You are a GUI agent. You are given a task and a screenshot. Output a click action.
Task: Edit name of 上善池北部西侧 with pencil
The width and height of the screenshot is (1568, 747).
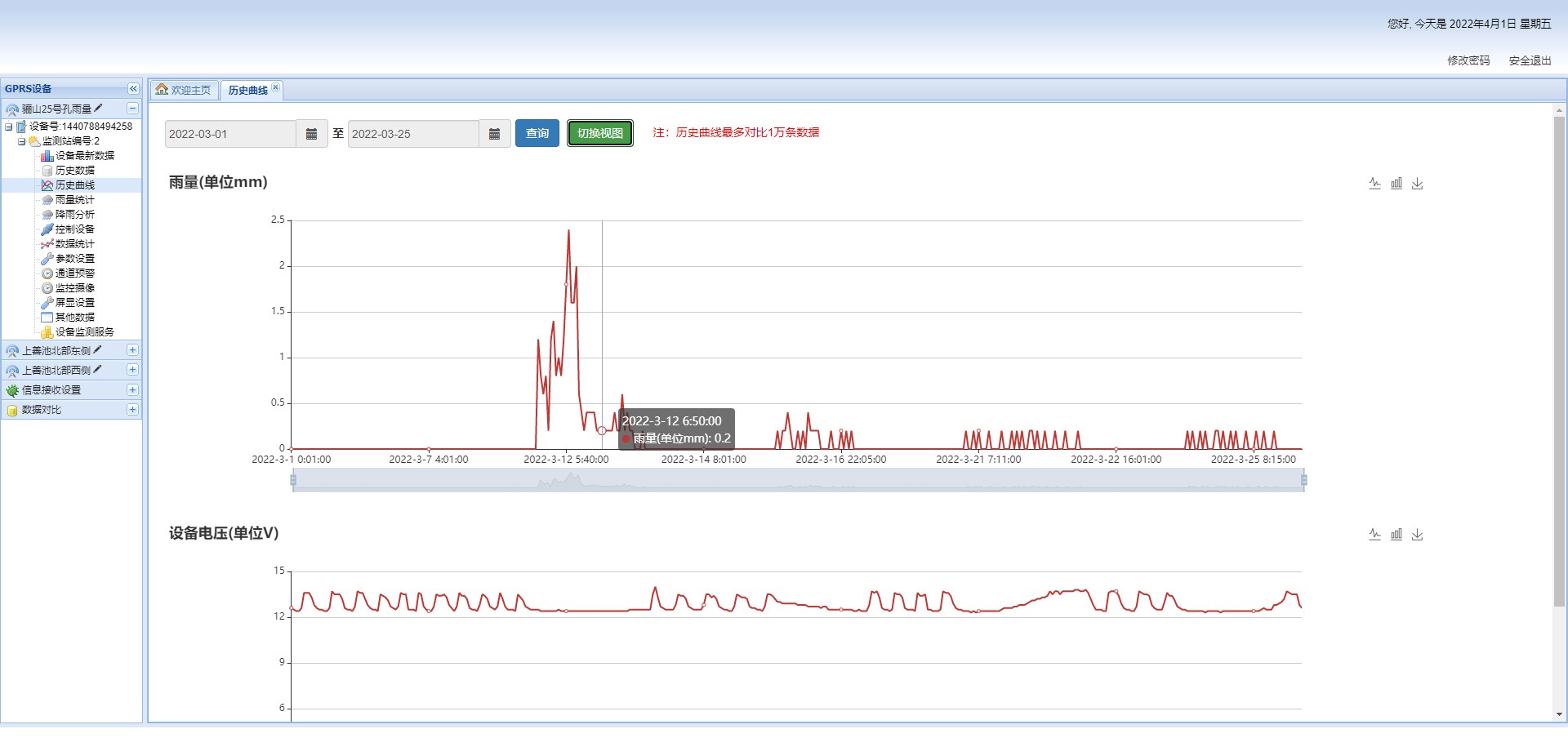click(98, 369)
